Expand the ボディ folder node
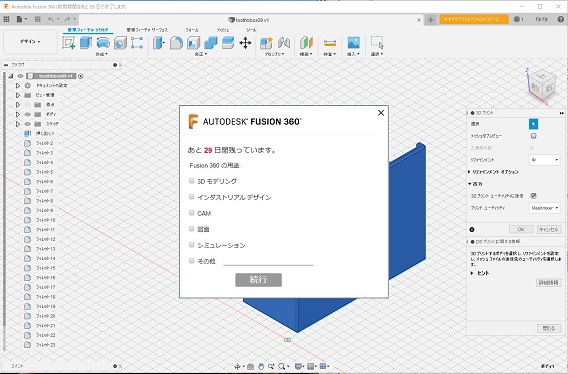 click(17, 114)
